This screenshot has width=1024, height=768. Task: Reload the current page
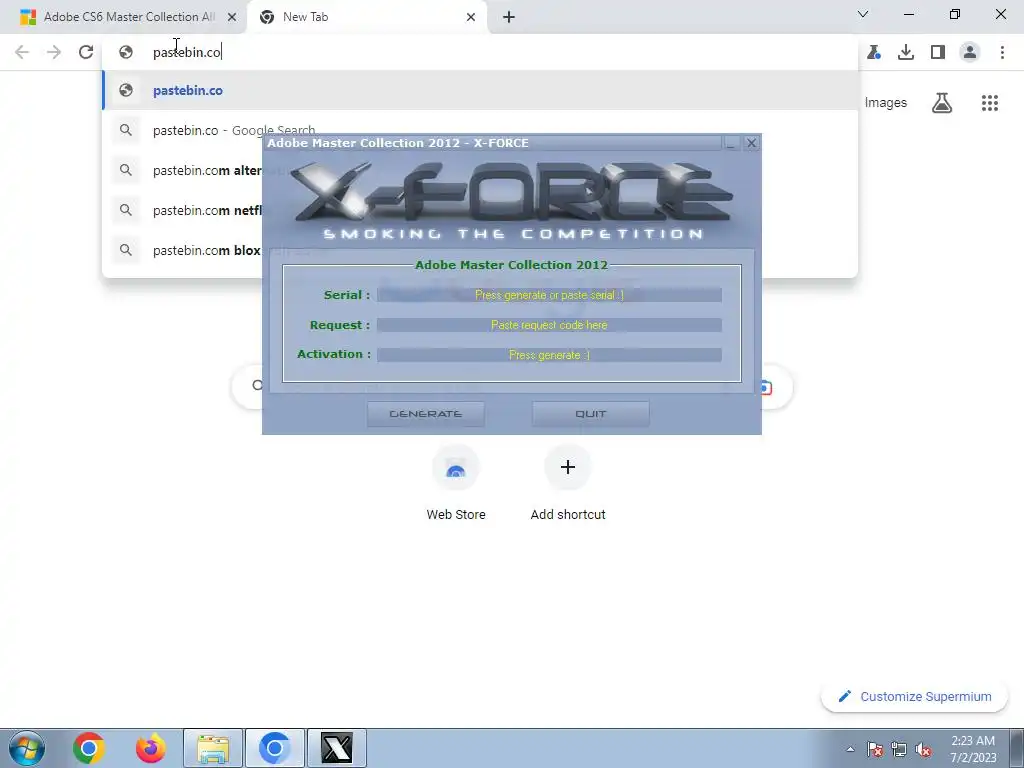pos(86,52)
